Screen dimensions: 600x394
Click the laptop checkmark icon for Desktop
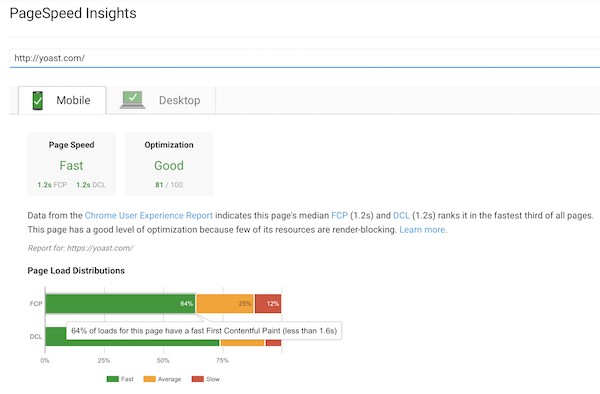click(132, 100)
